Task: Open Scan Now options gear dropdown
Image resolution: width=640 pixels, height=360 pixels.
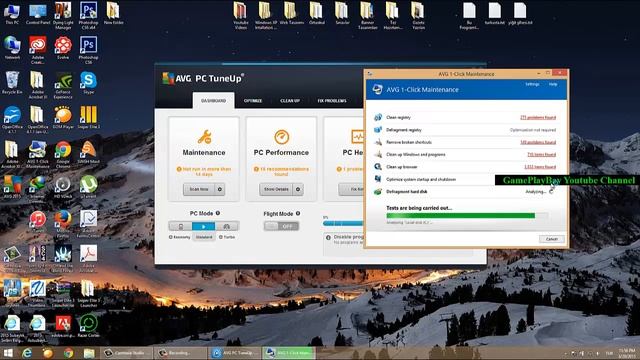Action: [x=220, y=189]
